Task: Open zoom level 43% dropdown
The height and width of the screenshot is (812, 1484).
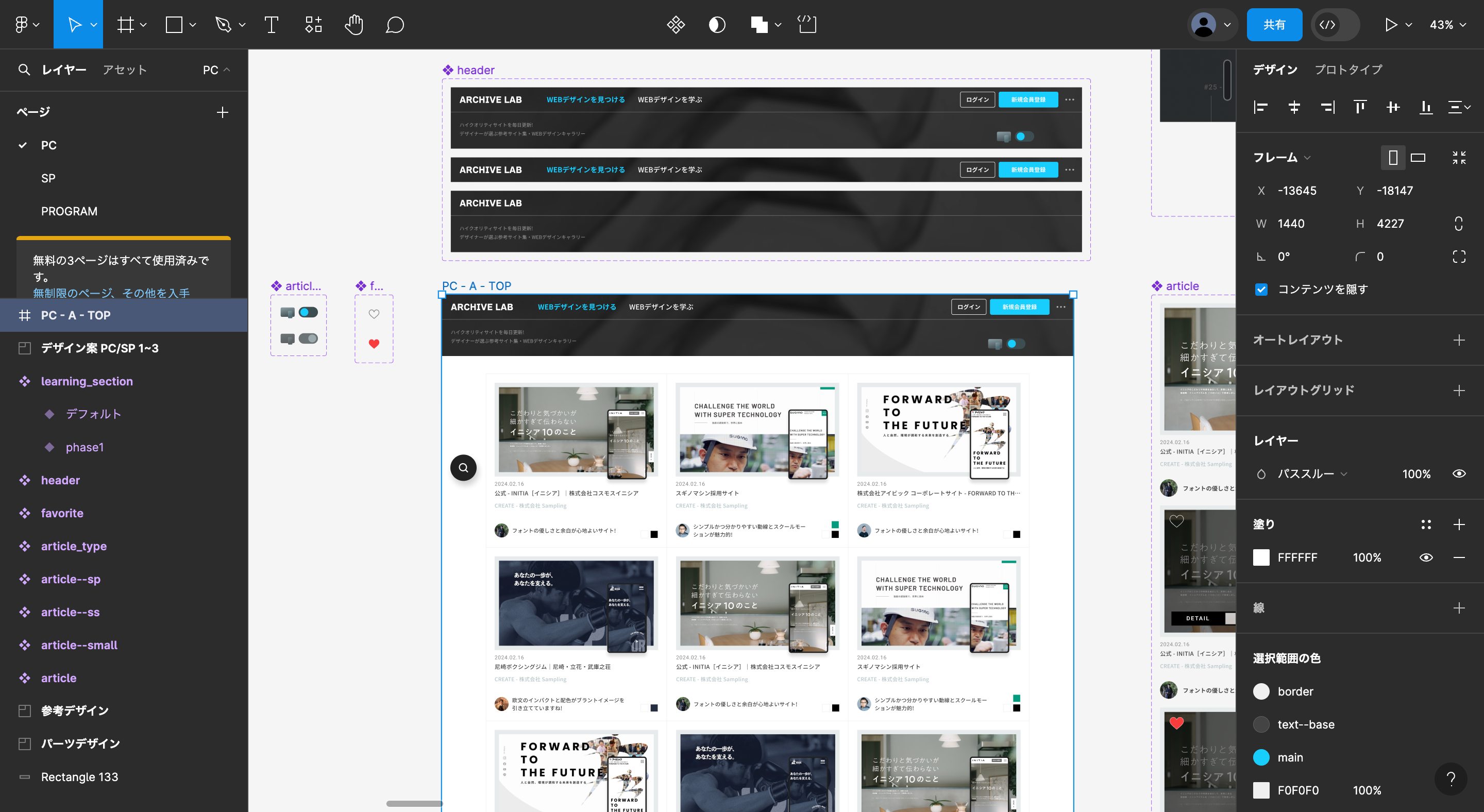Action: tap(1448, 24)
